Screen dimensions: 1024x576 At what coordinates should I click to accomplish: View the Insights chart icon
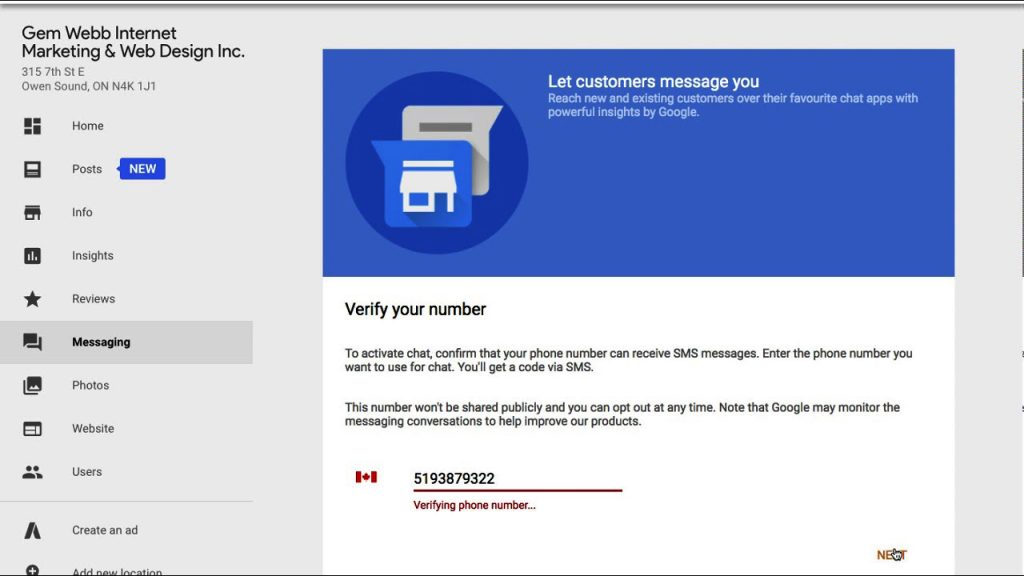[31, 255]
